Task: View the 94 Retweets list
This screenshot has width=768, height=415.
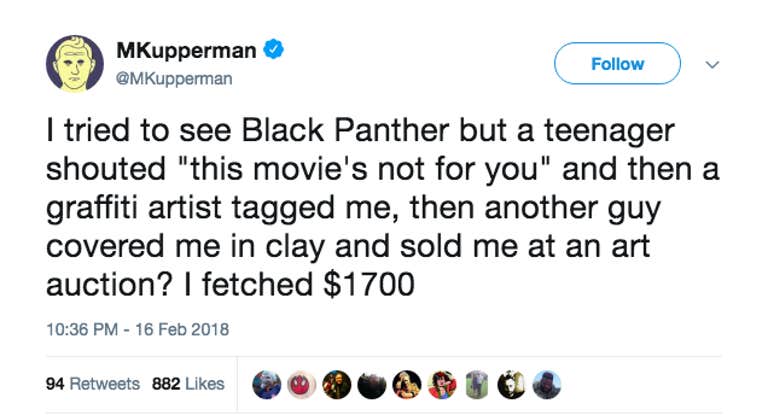Action: (93, 384)
